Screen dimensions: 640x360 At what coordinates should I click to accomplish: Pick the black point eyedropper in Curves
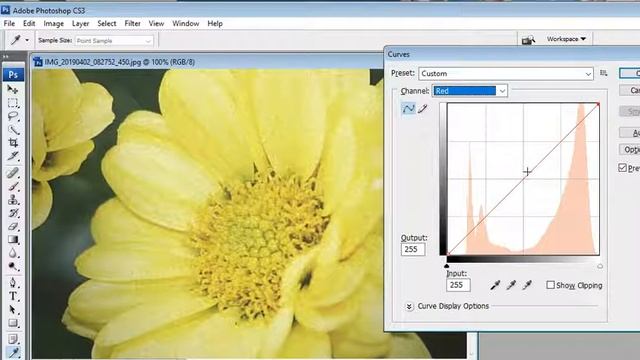495,285
